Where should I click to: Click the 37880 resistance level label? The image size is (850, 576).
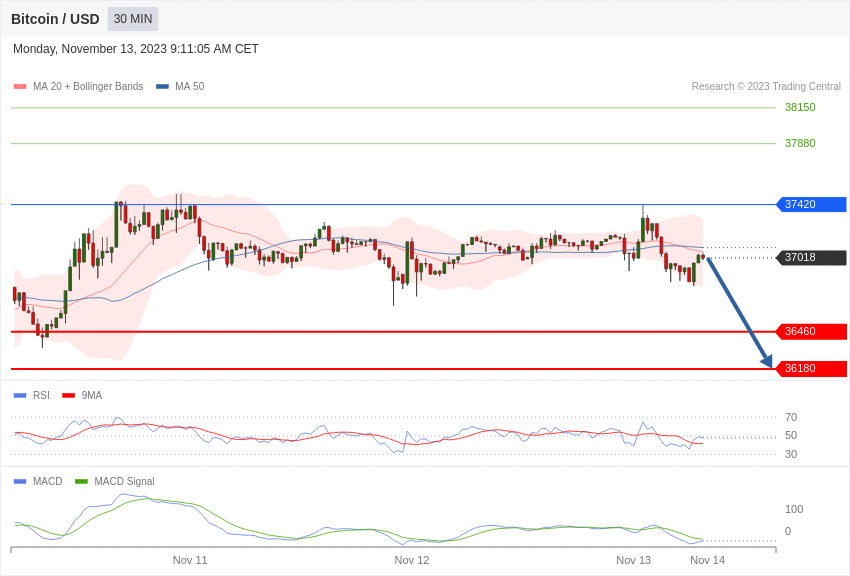pyautogui.click(x=800, y=143)
